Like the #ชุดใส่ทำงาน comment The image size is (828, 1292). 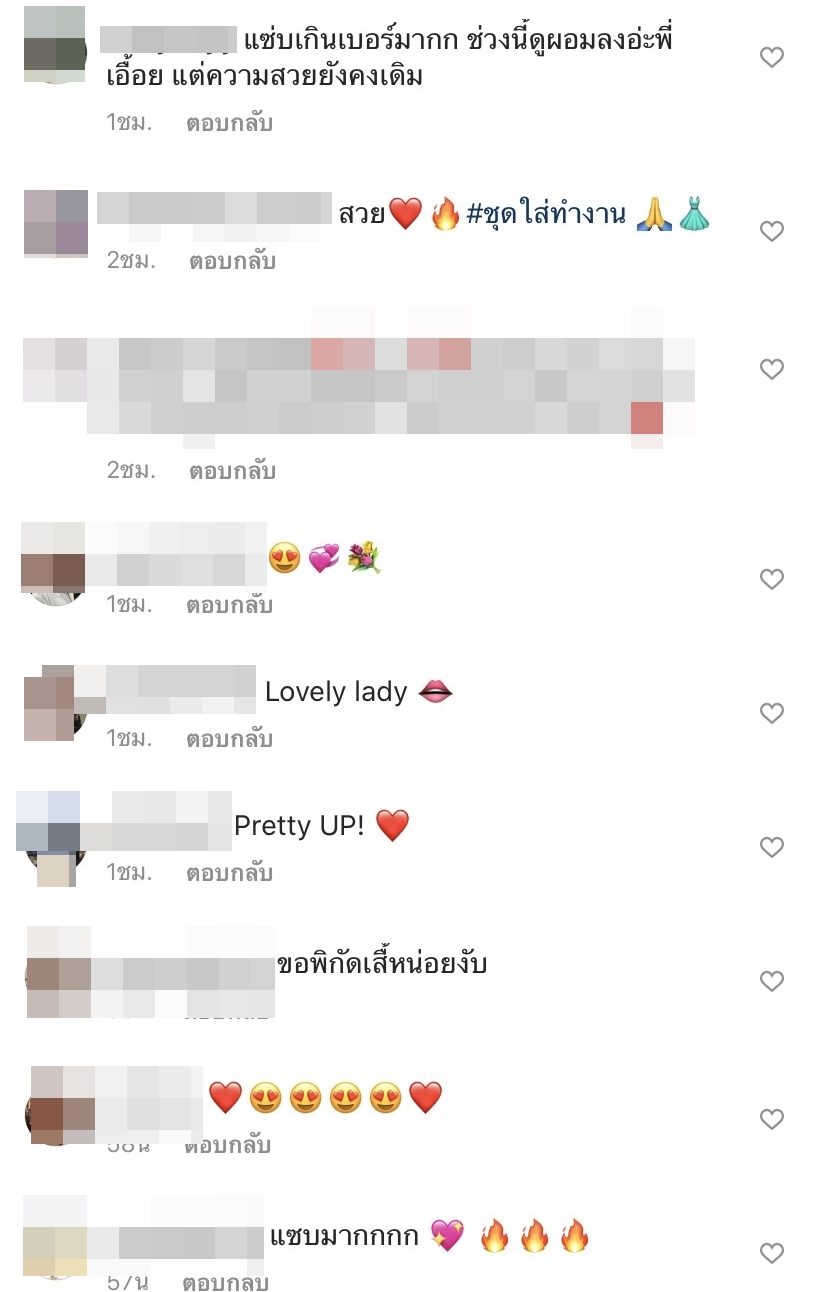771,232
